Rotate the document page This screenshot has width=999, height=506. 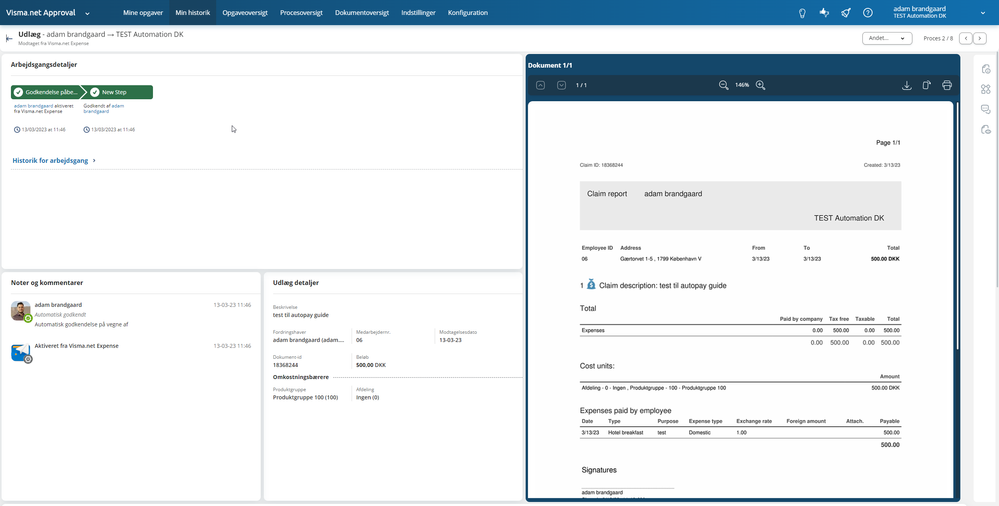926,85
